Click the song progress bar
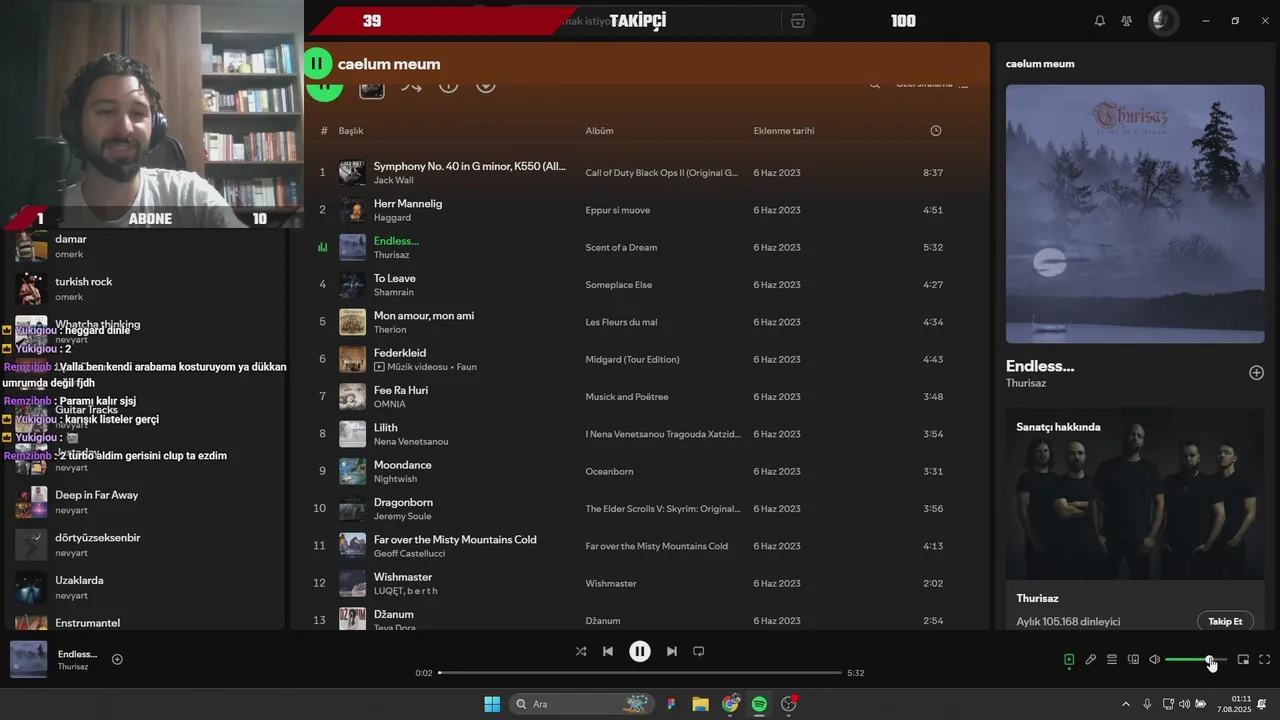1280x720 pixels. 640,673
